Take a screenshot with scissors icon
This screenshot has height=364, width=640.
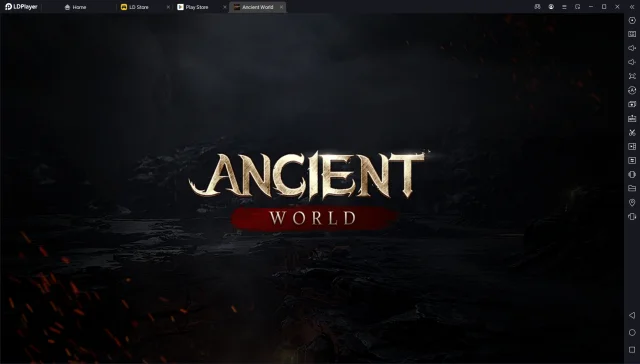(x=632, y=133)
